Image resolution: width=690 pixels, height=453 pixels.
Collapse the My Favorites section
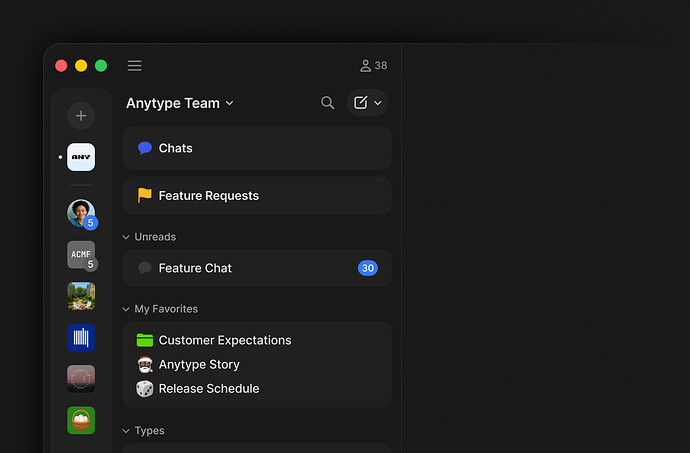point(126,309)
